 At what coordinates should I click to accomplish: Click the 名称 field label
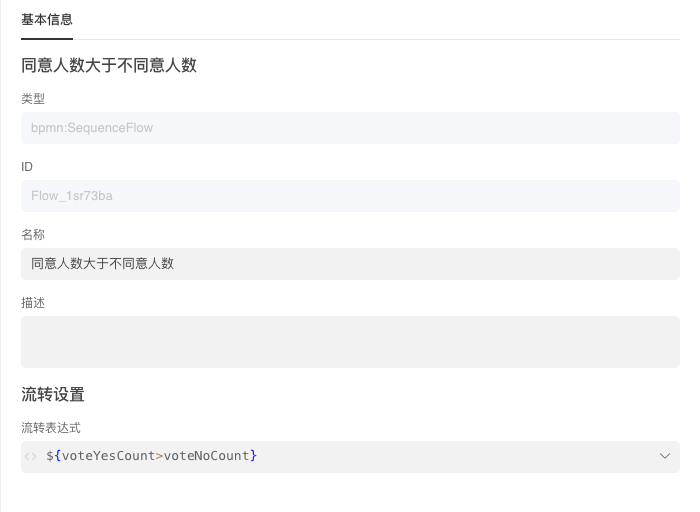point(33,235)
